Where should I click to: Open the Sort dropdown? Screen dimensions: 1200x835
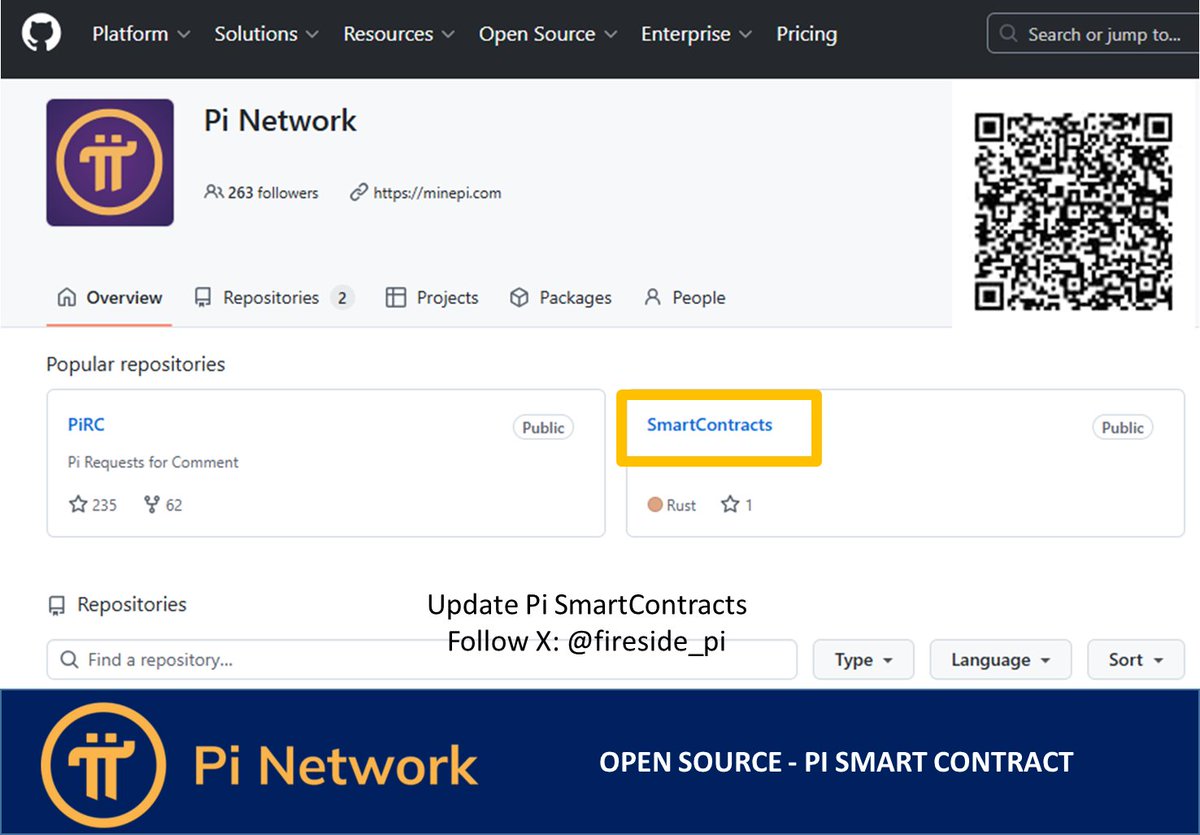click(1135, 659)
